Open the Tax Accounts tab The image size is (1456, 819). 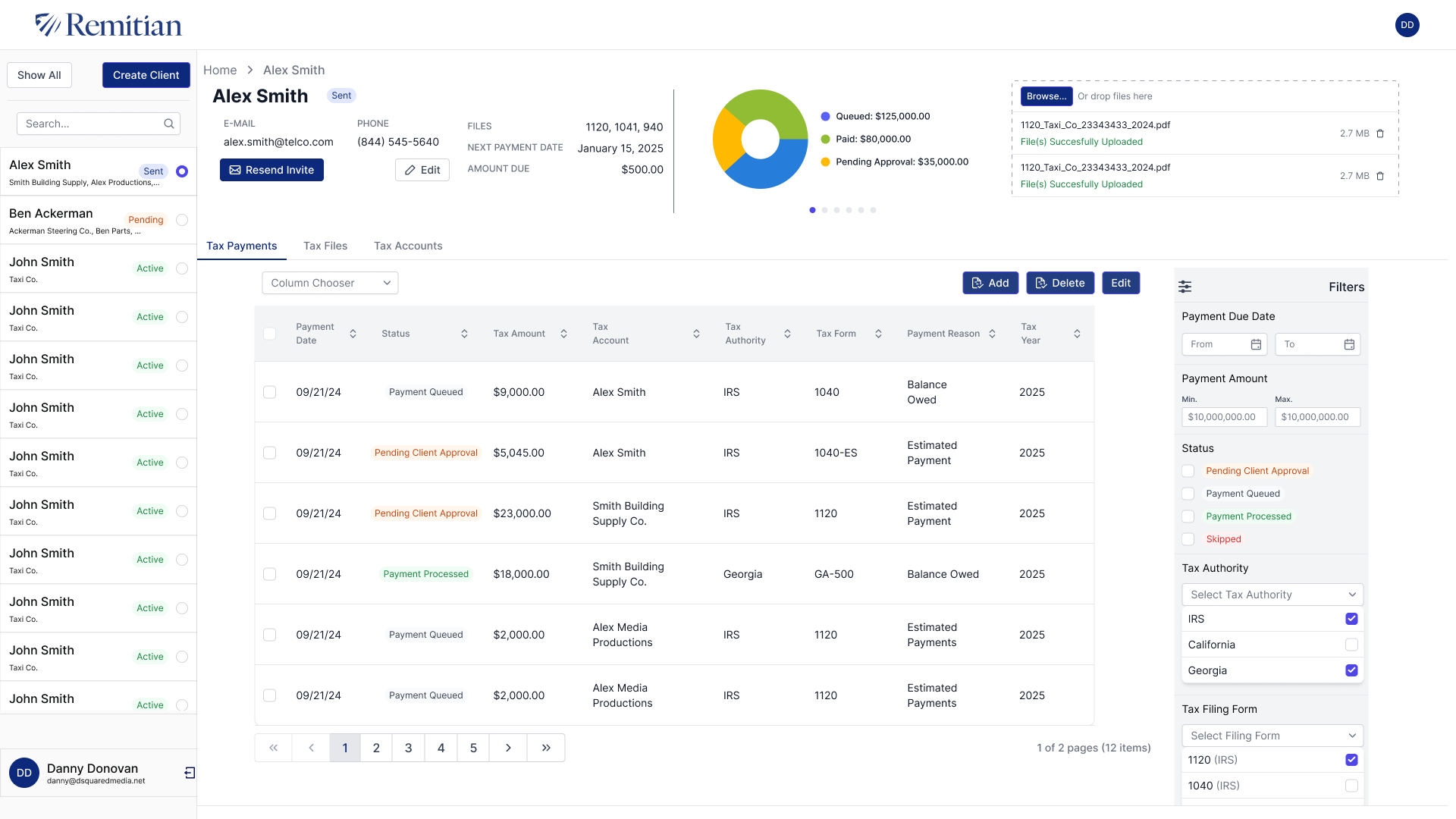click(x=408, y=246)
